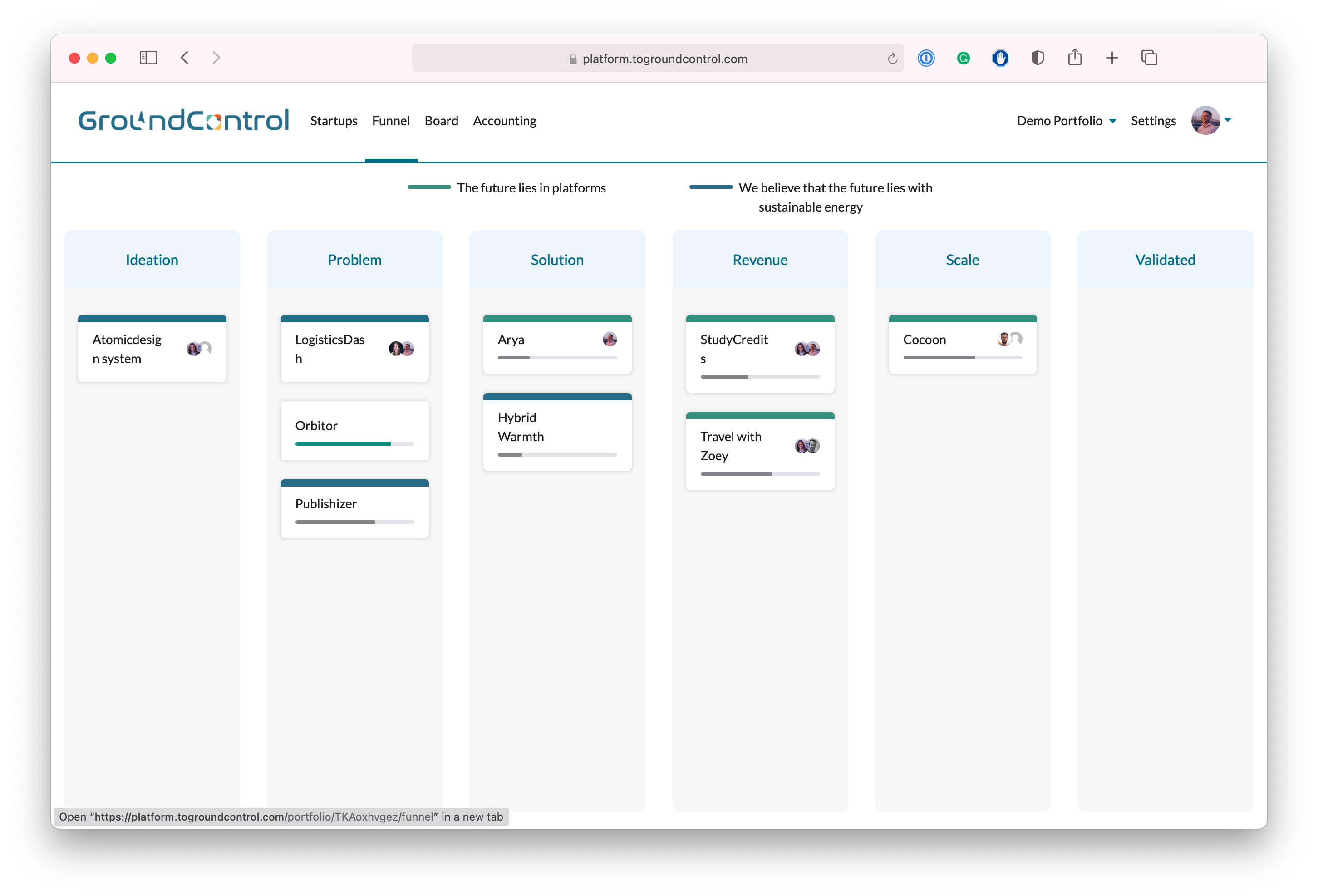
Task: Select the 1Password browser extension icon
Action: coord(925,58)
